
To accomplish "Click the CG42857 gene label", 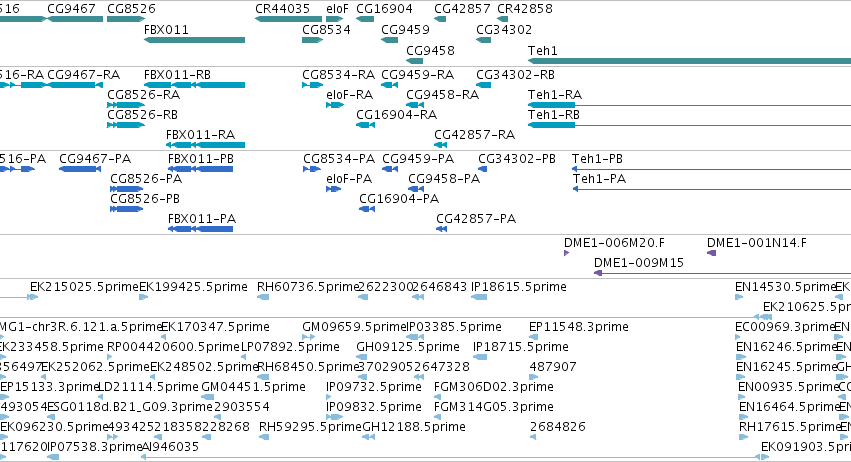I will point(462,9).
